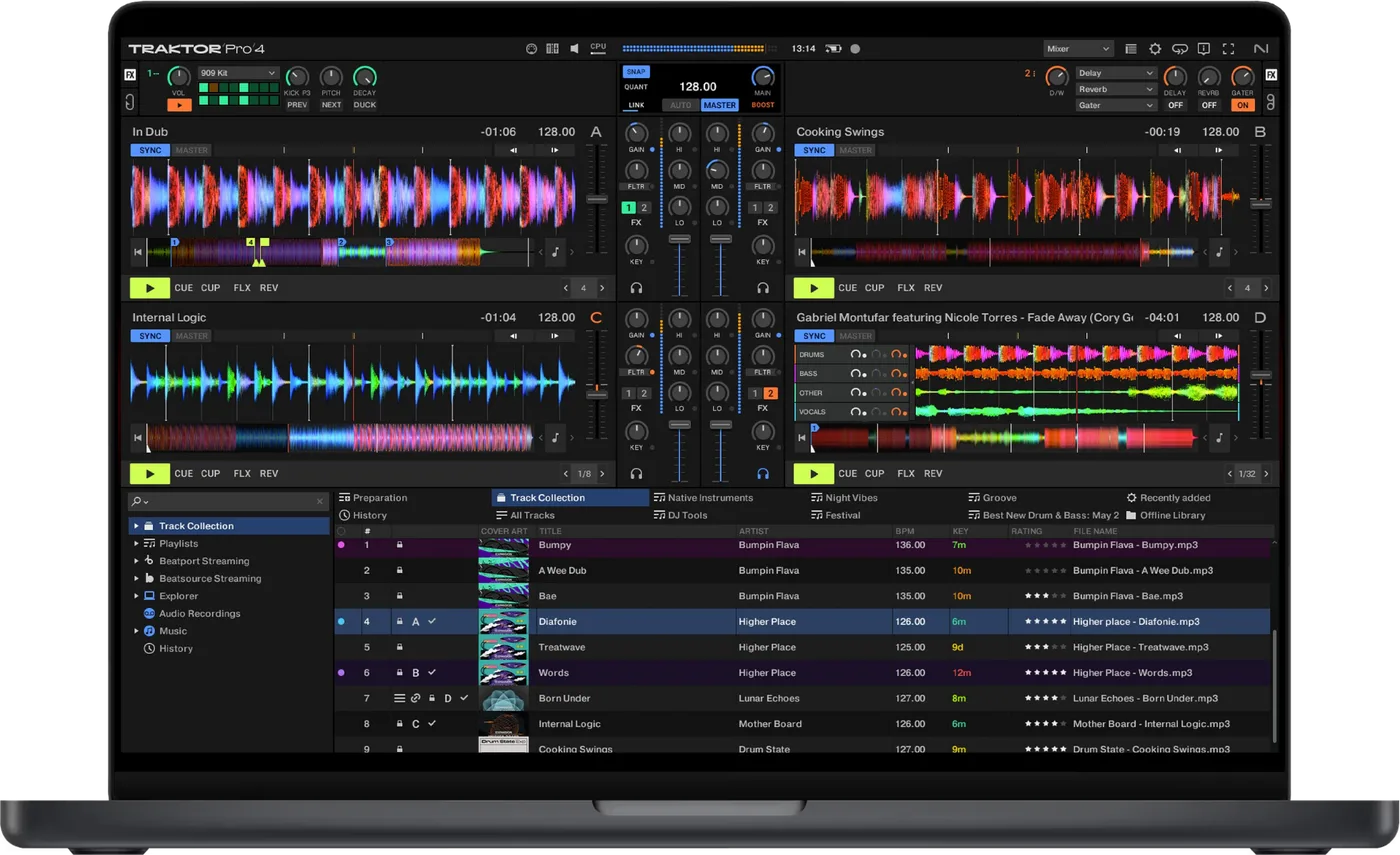Open the Mixer layout dropdown

1077,48
